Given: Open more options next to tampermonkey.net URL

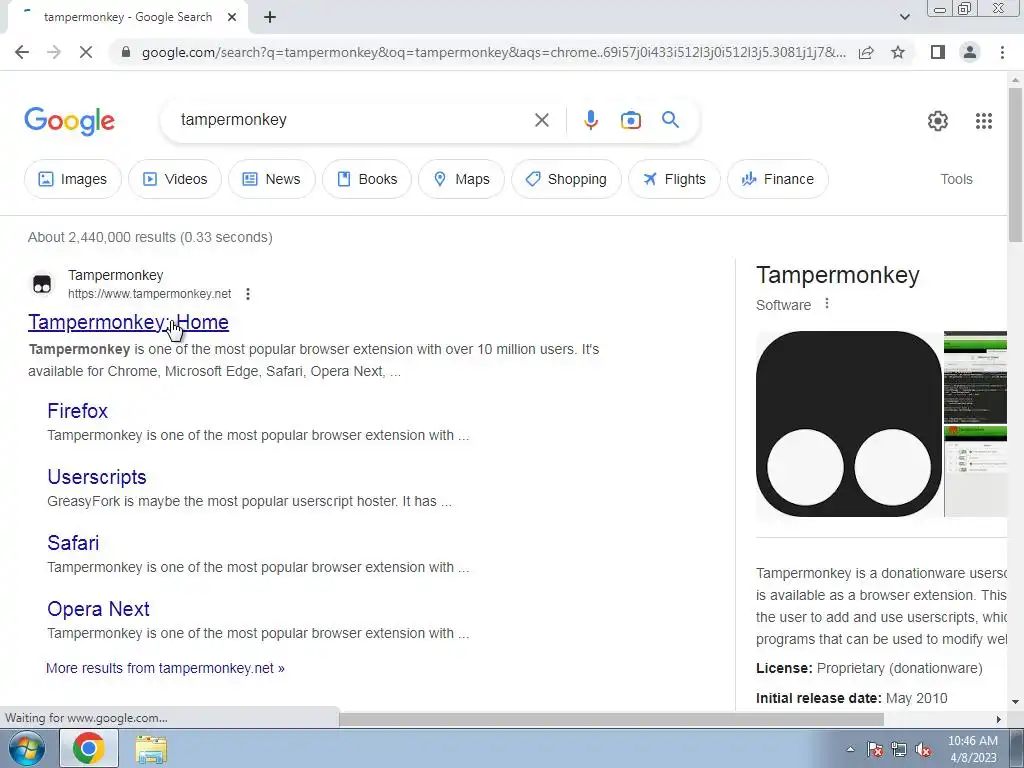Looking at the screenshot, I should point(248,294).
